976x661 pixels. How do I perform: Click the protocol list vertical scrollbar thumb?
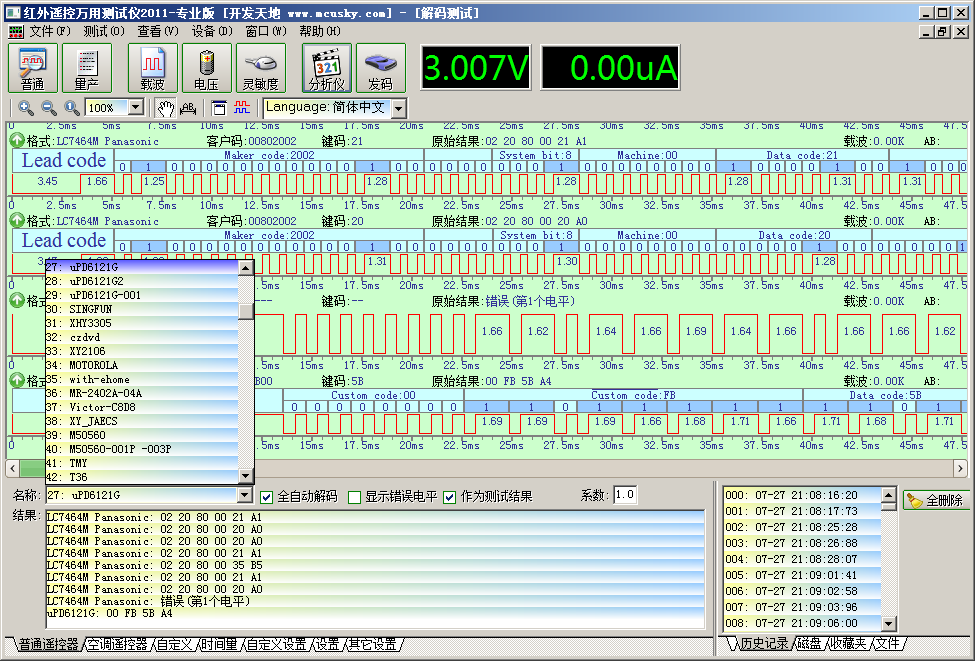[246, 311]
